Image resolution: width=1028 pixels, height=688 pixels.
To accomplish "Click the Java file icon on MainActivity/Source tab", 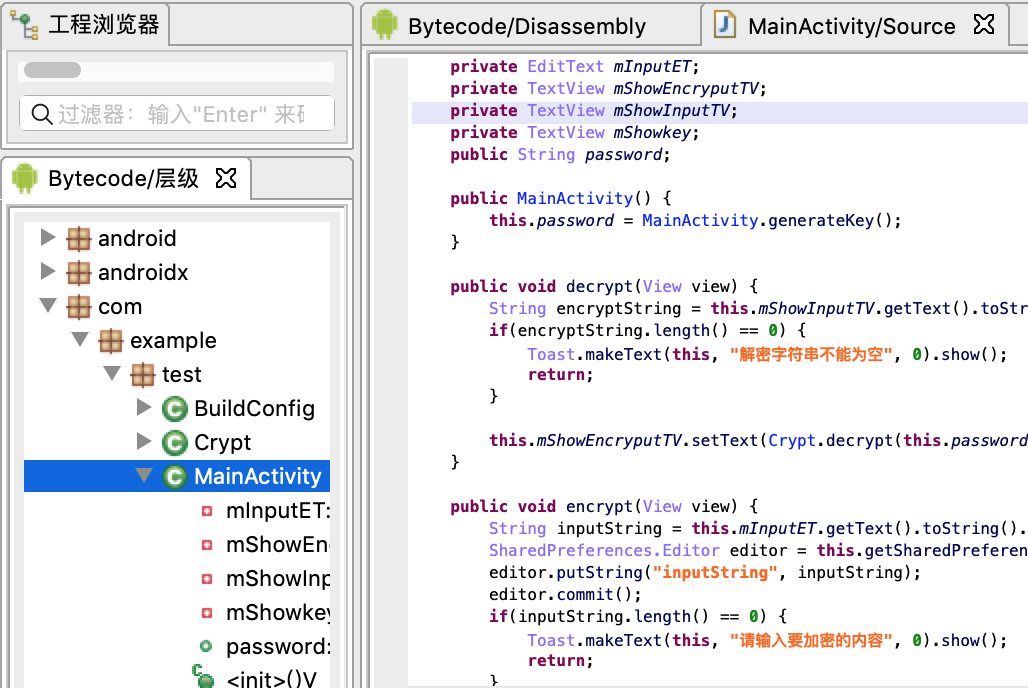I will 724,25.
